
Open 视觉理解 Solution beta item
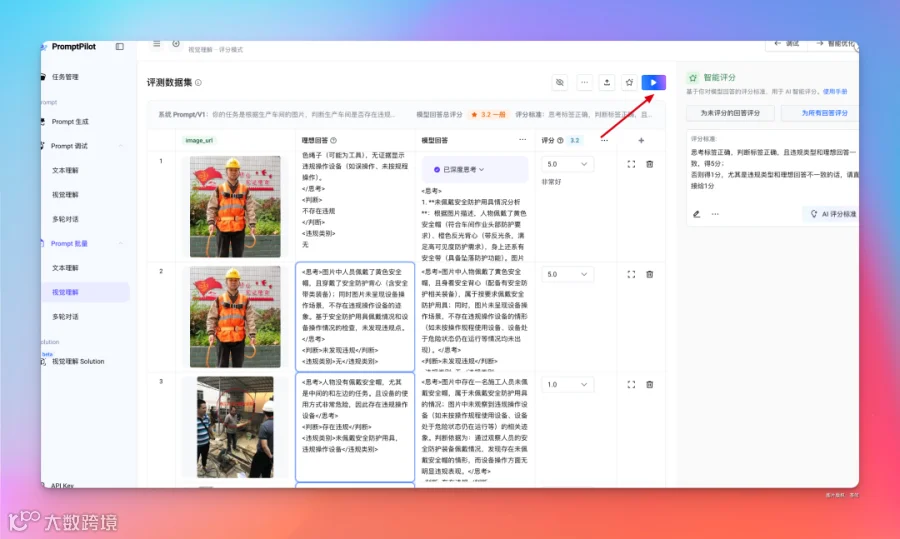tap(78, 362)
